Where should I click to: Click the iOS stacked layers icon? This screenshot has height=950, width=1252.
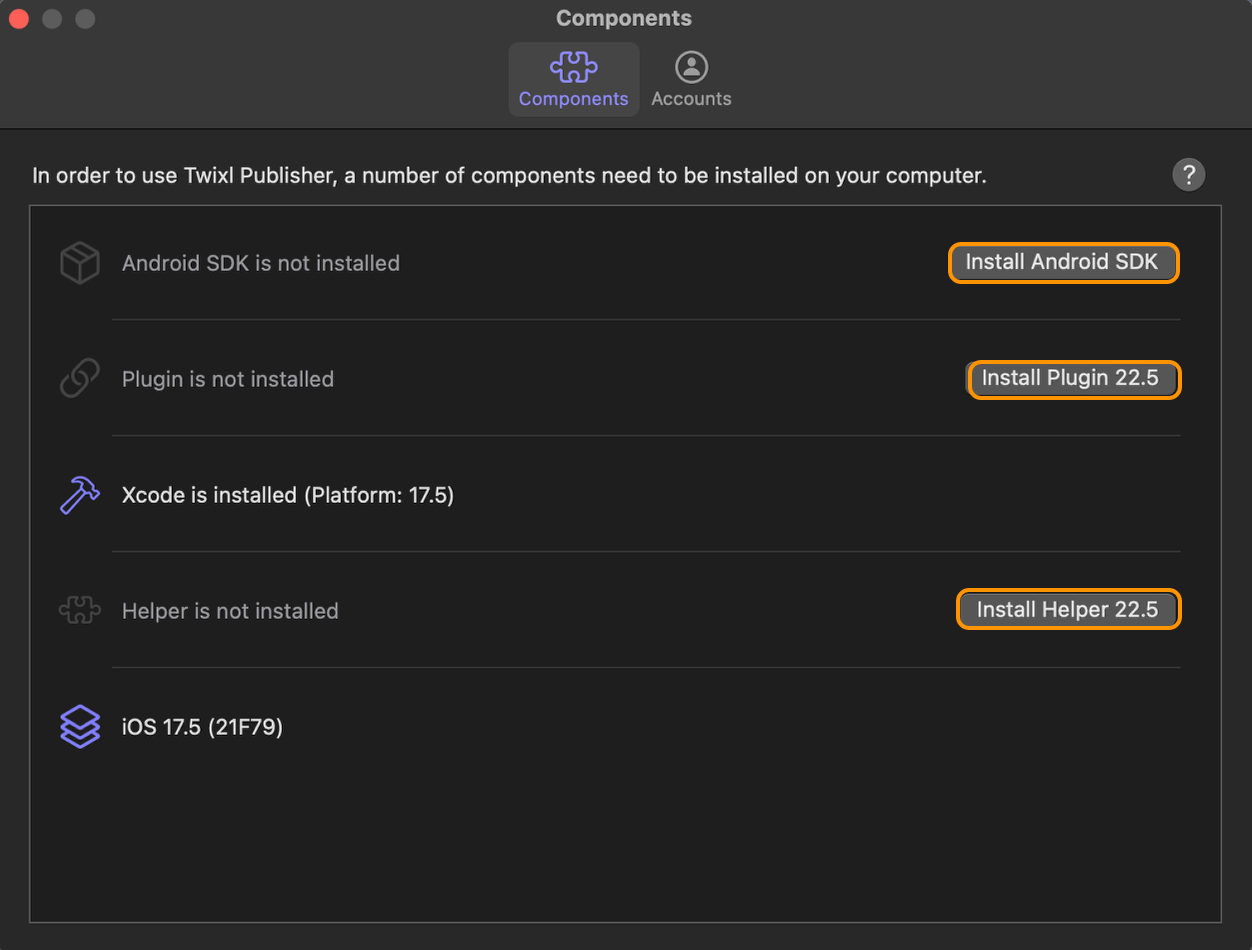tap(80, 727)
